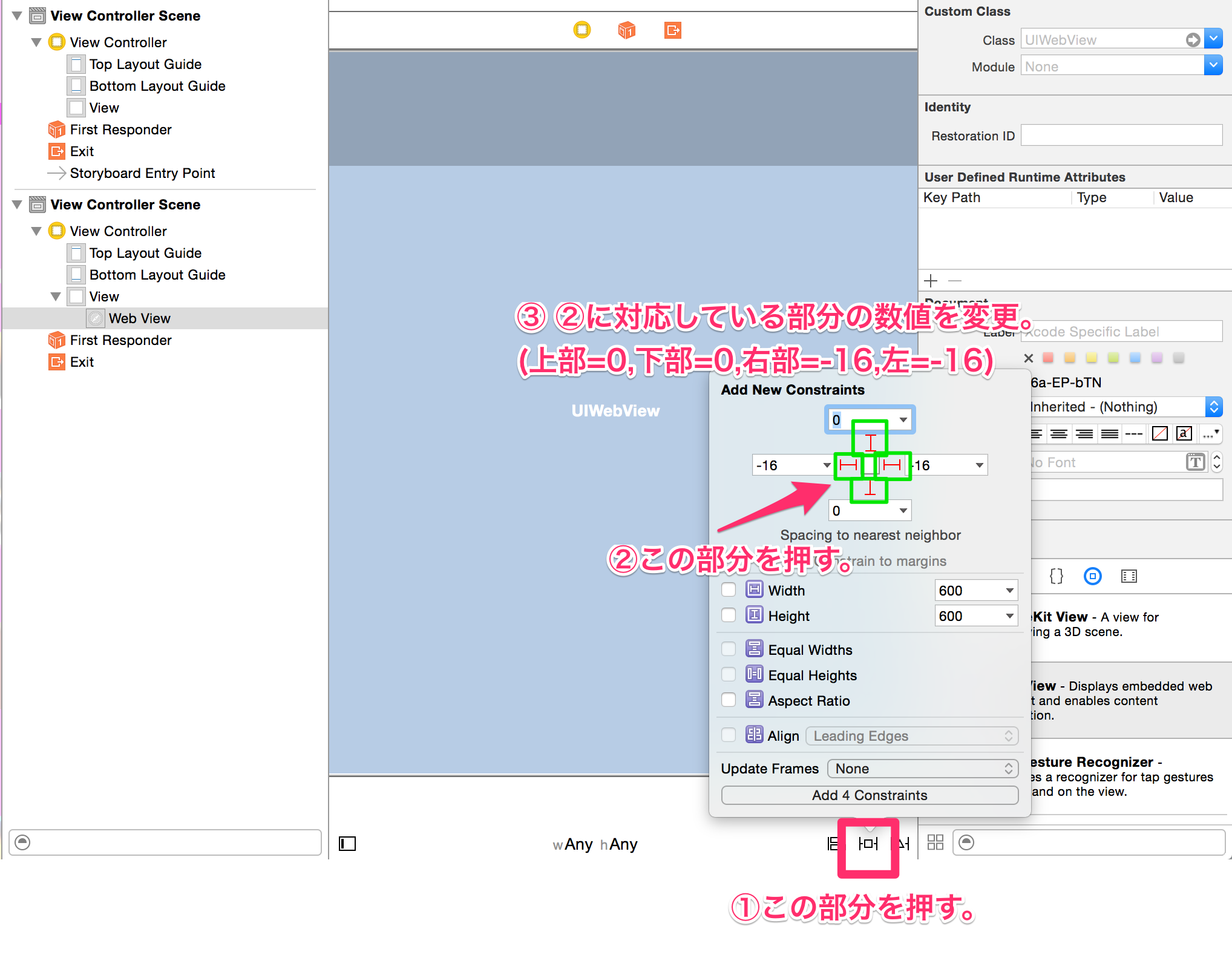Image resolution: width=1232 pixels, height=955 pixels.
Task: Select the Object library icon
Action: point(1093,576)
